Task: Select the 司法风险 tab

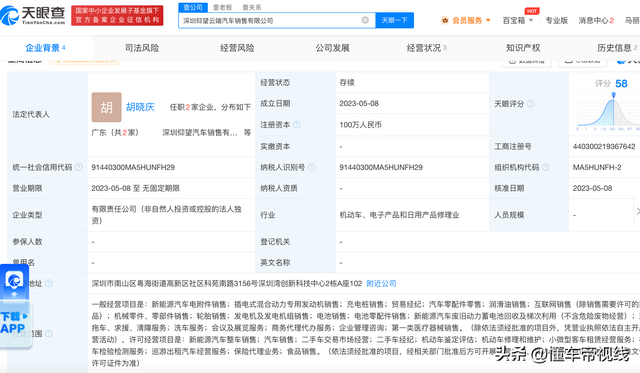Action: (x=142, y=48)
